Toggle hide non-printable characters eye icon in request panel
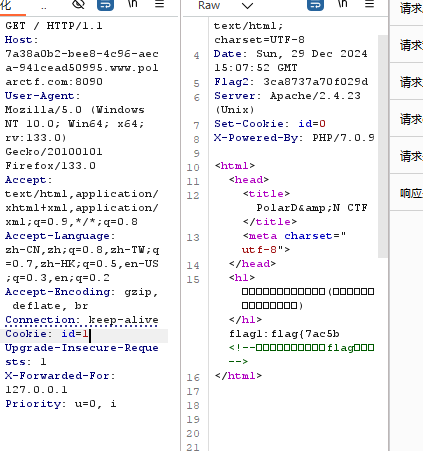The width and height of the screenshot is (423, 451). point(78,4)
